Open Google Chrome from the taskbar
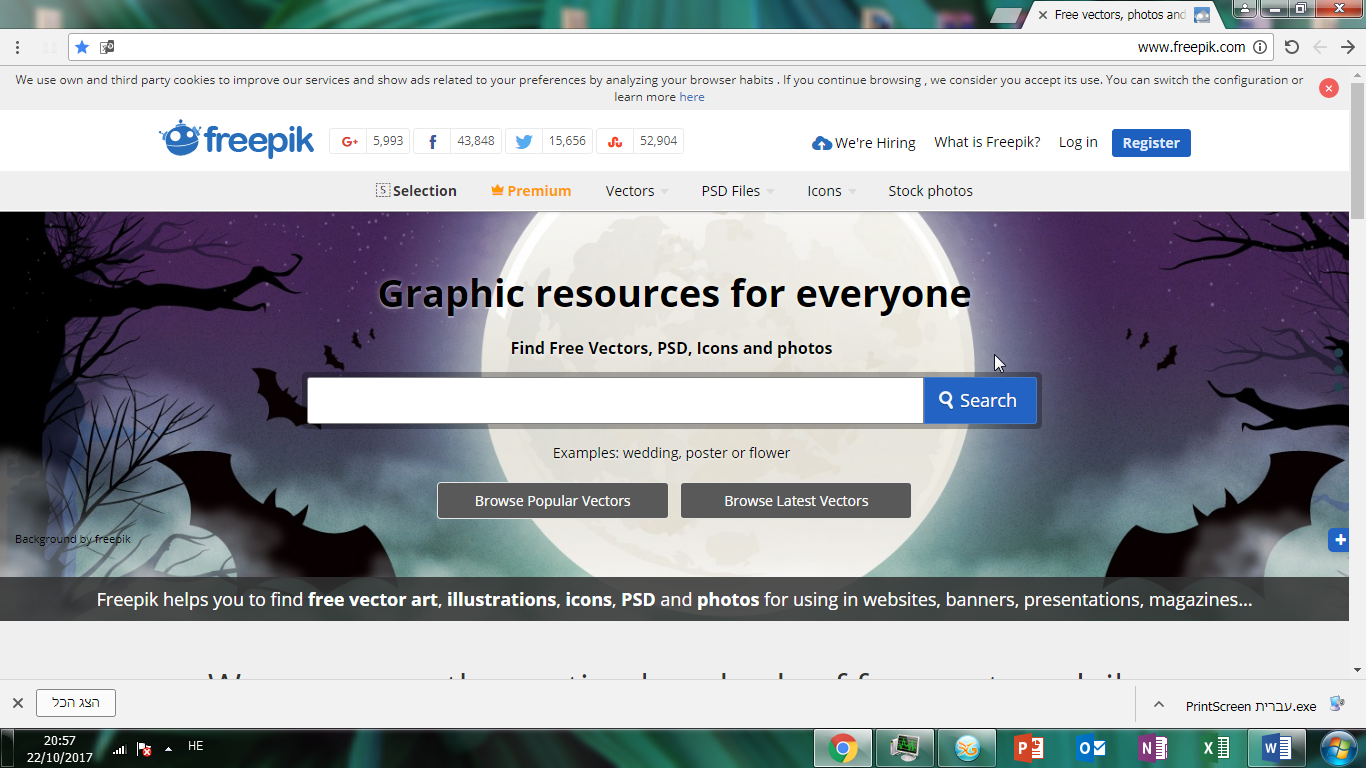 coord(843,748)
